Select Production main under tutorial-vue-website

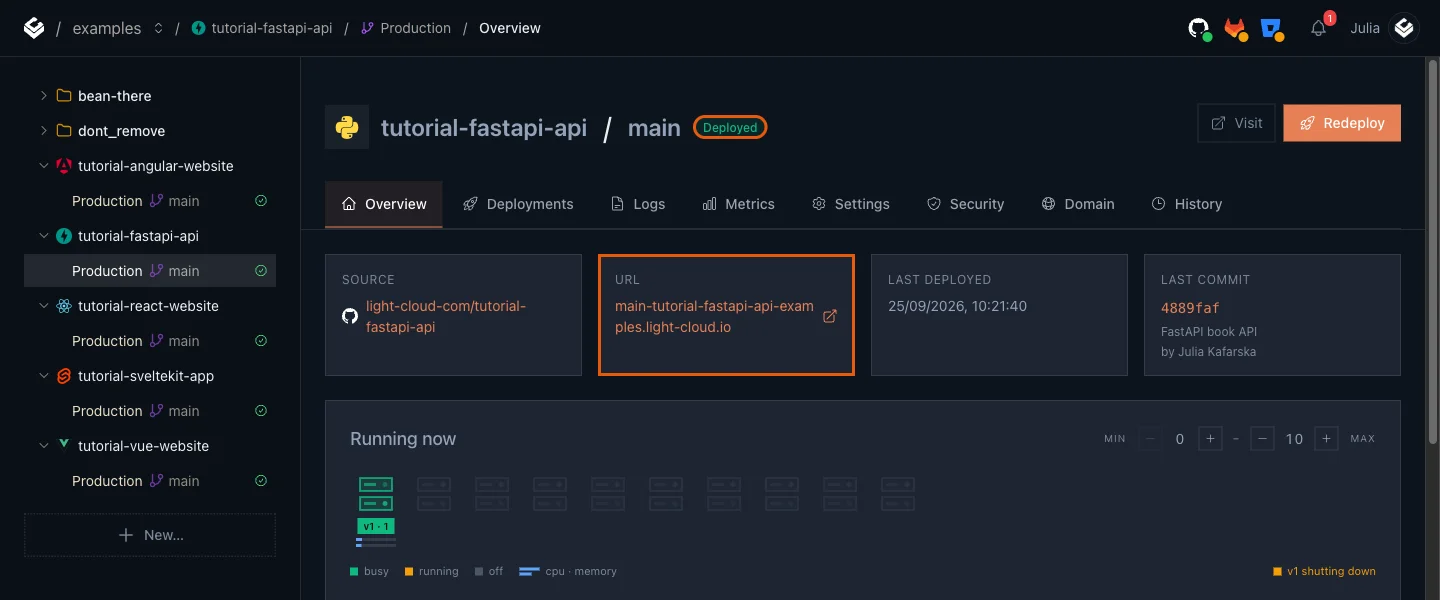point(150,481)
